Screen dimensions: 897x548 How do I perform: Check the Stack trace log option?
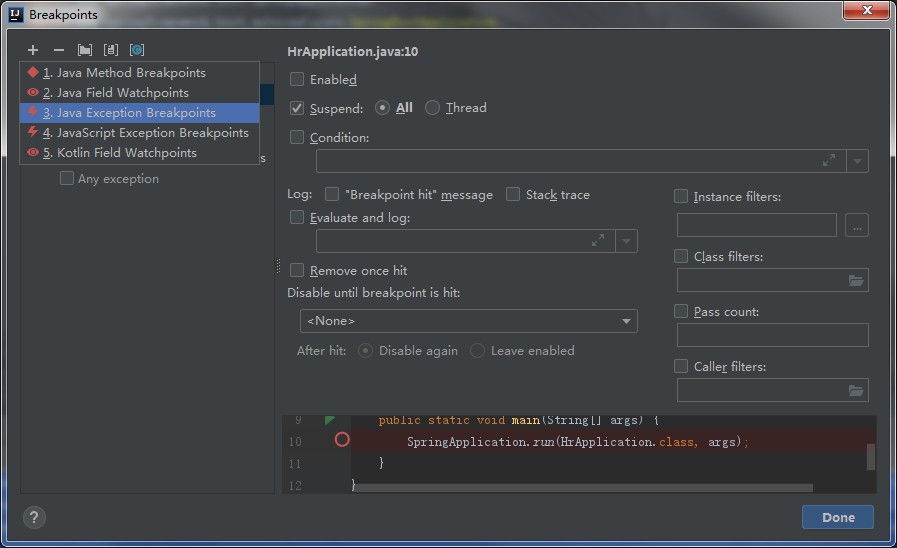click(x=513, y=194)
